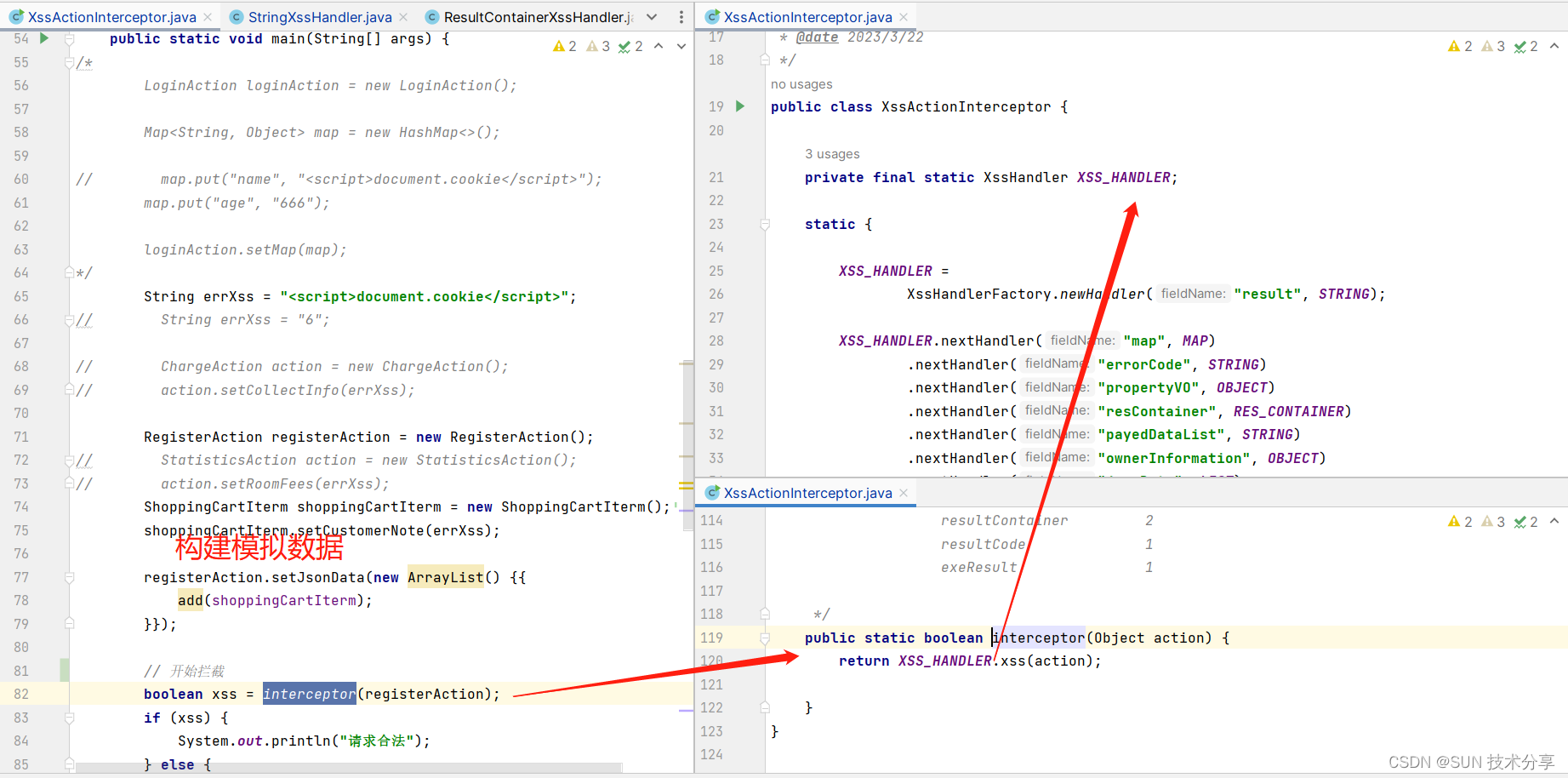
Task: Click the left editor green typo check indicator
Action: point(630,46)
